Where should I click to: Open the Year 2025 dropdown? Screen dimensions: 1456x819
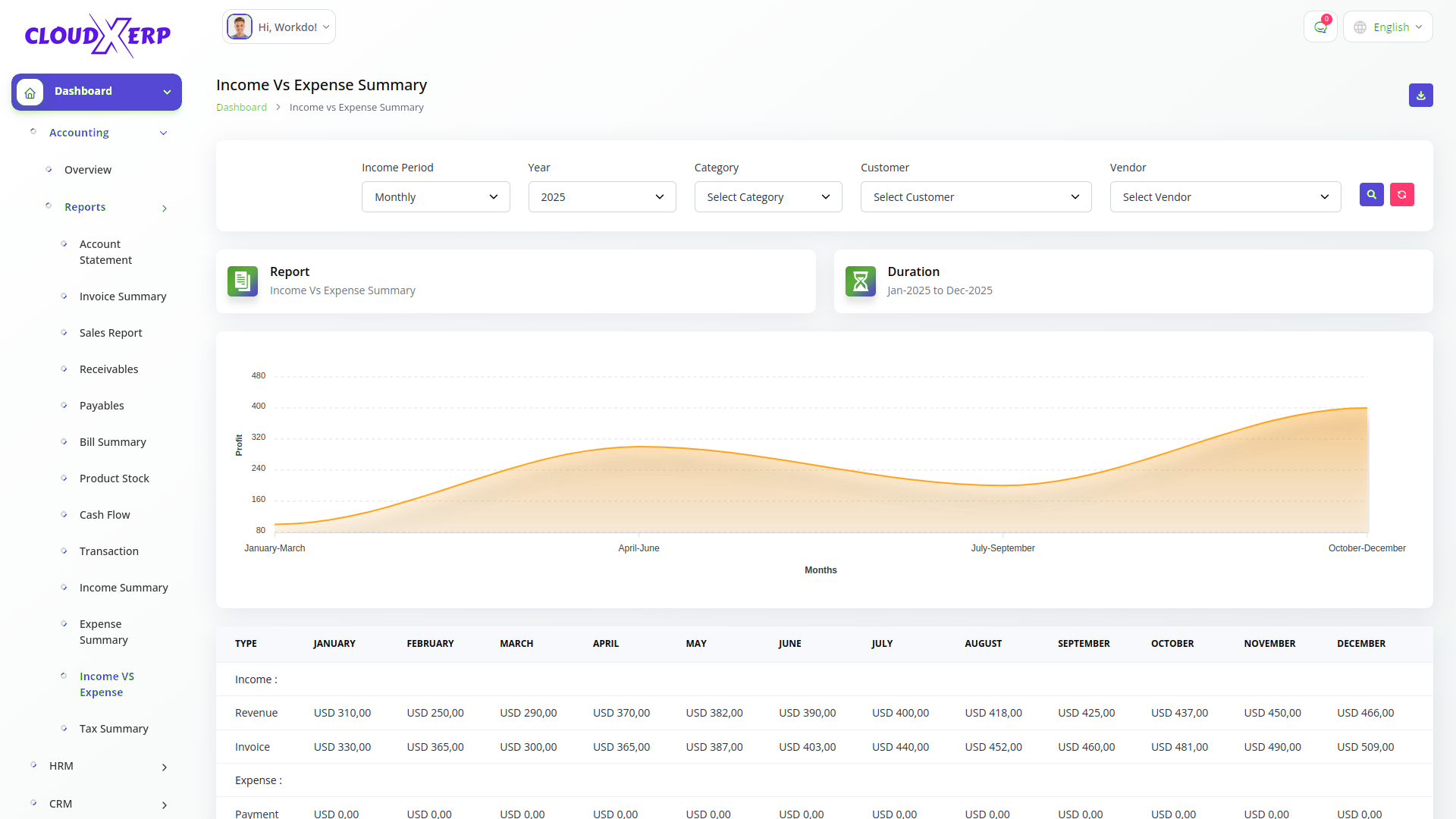coord(601,197)
